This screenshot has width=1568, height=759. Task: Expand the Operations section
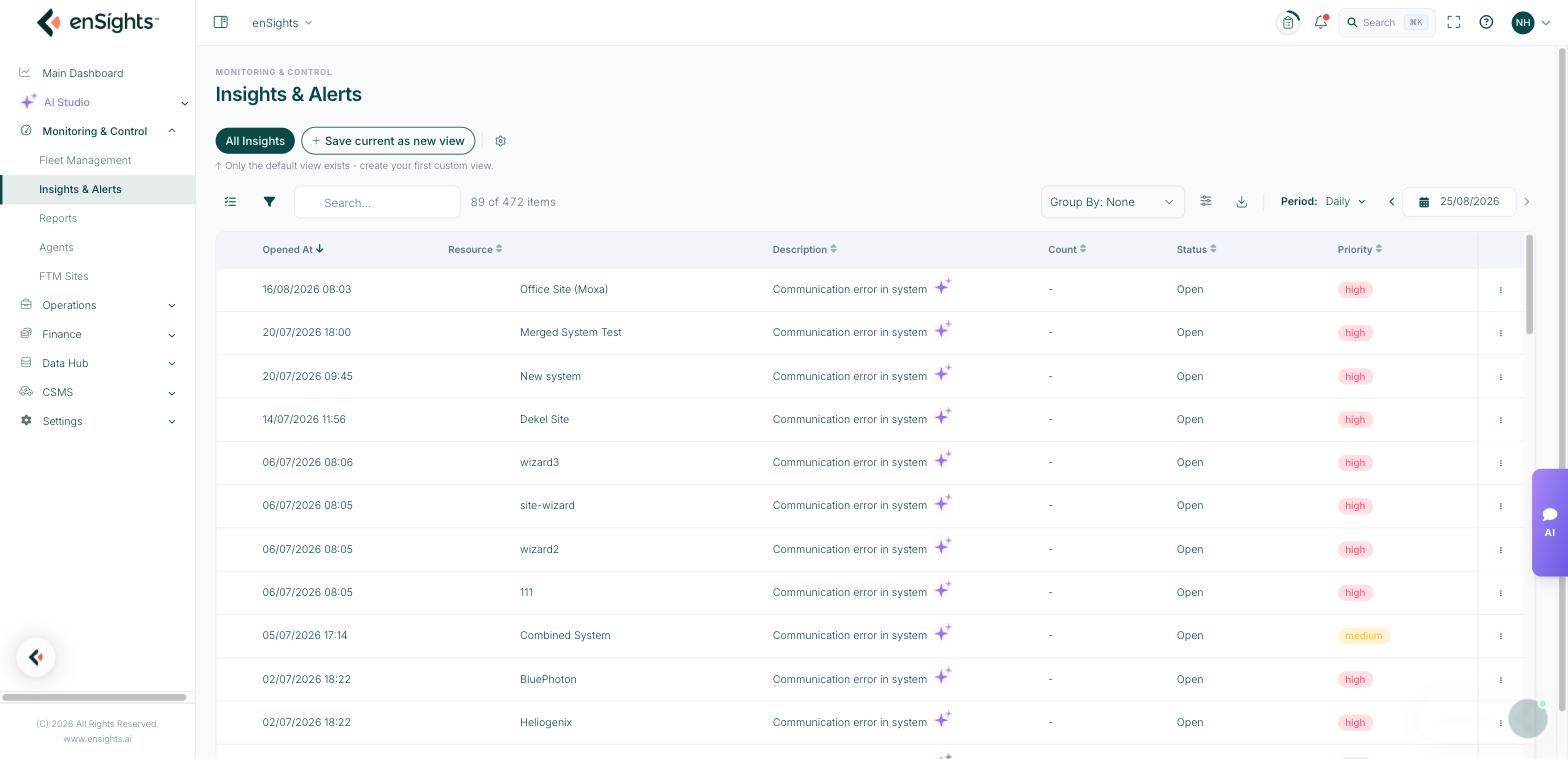pos(97,305)
